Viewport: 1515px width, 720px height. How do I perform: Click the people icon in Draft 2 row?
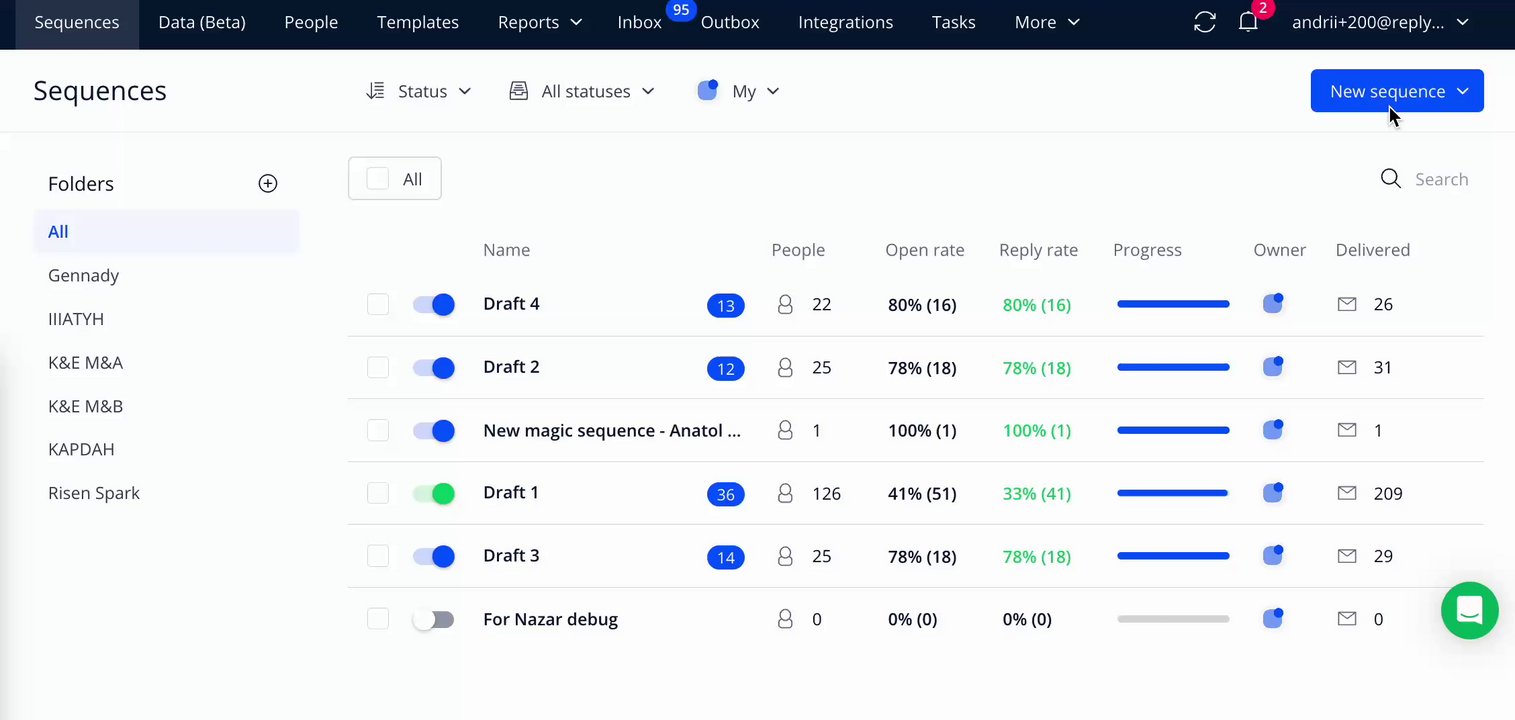785,367
